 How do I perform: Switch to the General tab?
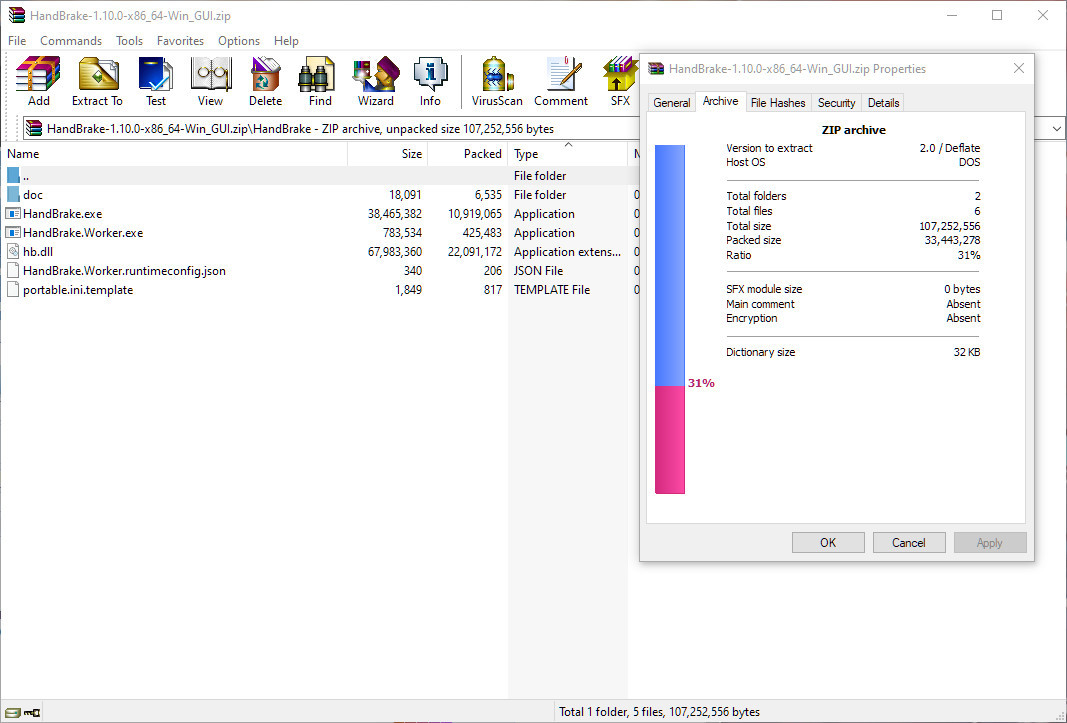coord(672,103)
